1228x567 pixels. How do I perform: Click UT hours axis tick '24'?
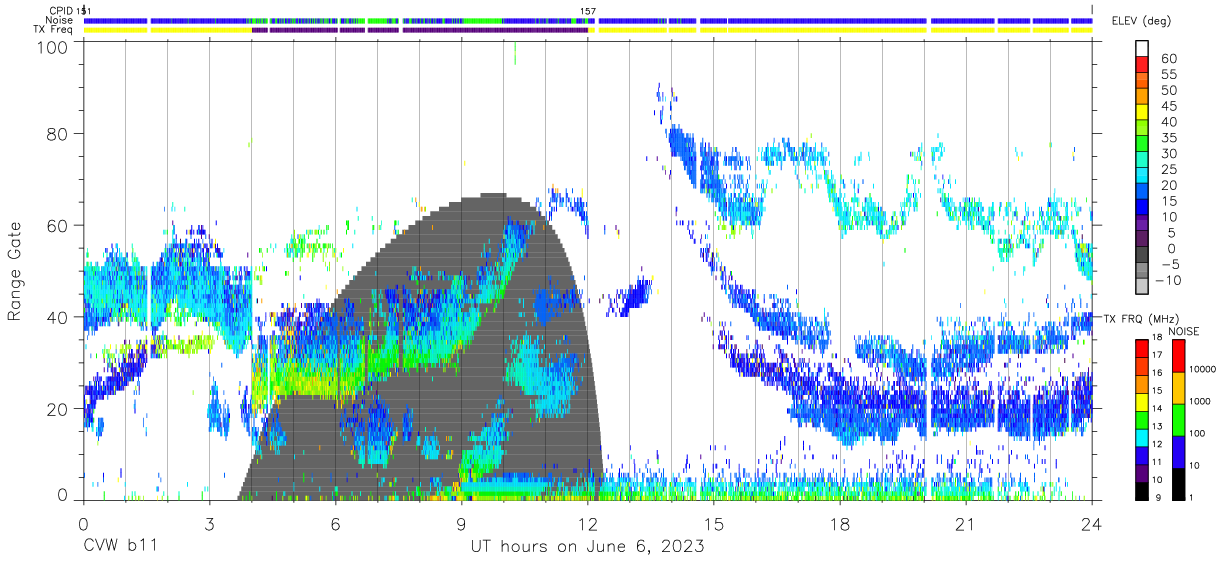pos(1092,525)
